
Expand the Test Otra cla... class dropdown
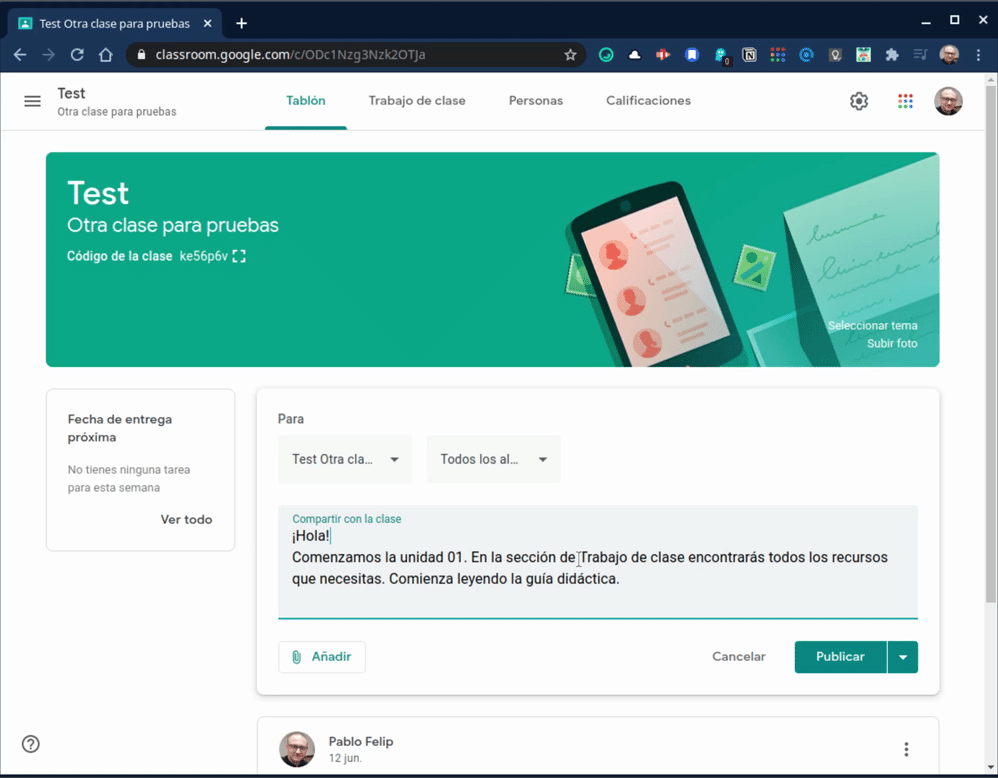click(345, 459)
